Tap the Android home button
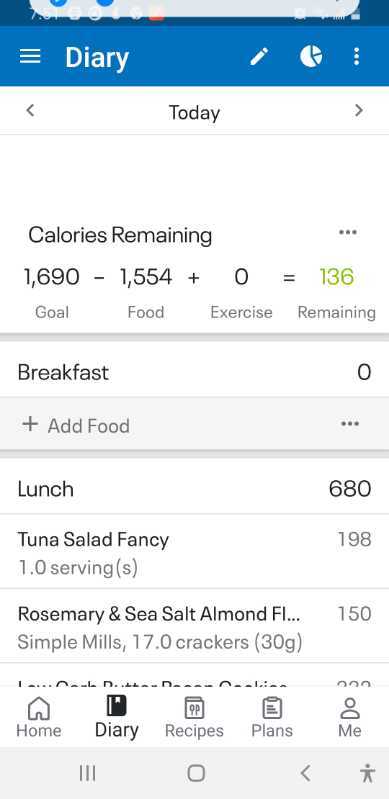Image resolution: width=389 pixels, height=799 pixels. click(196, 773)
